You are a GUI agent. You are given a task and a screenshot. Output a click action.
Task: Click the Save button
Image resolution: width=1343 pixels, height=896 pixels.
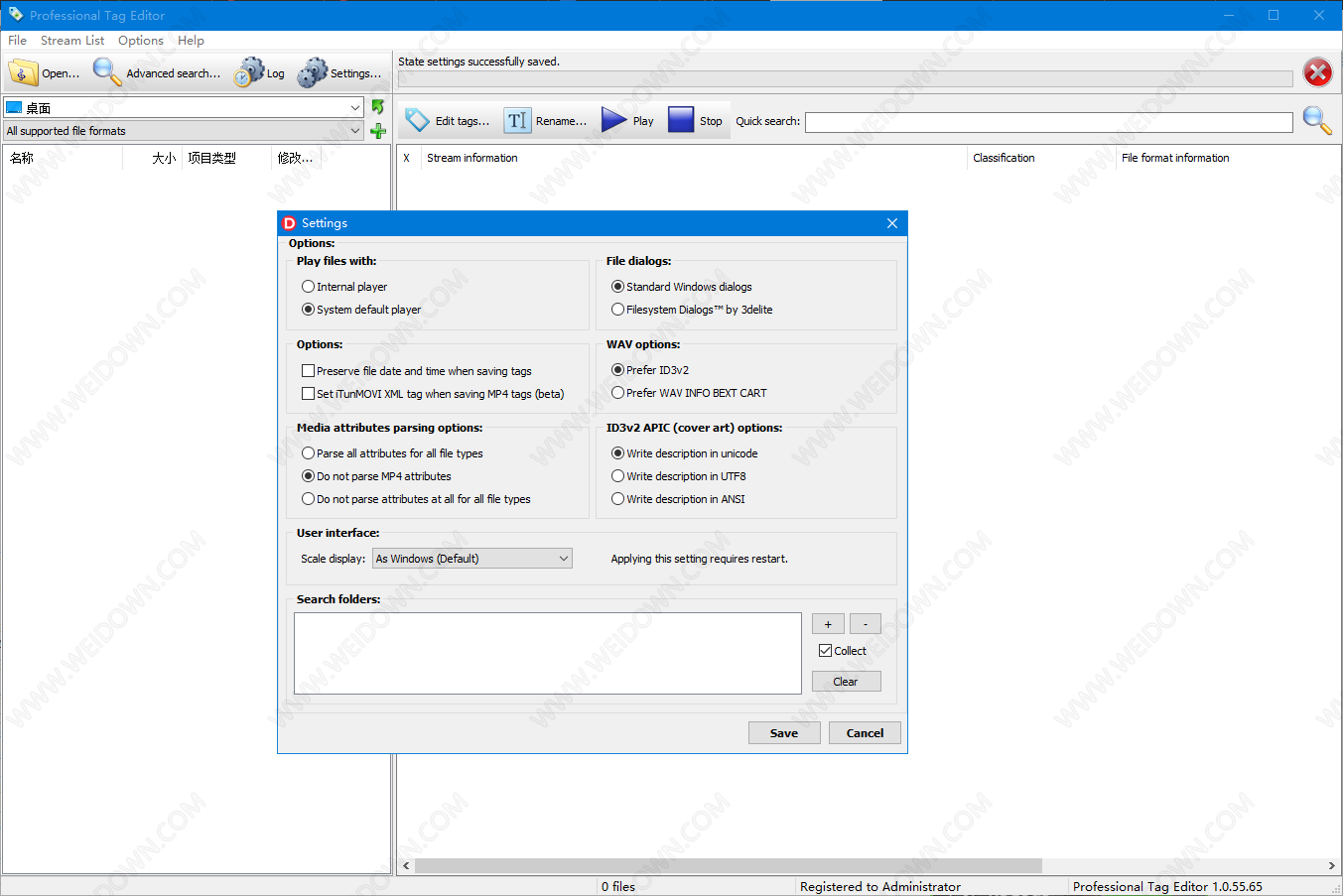784,733
